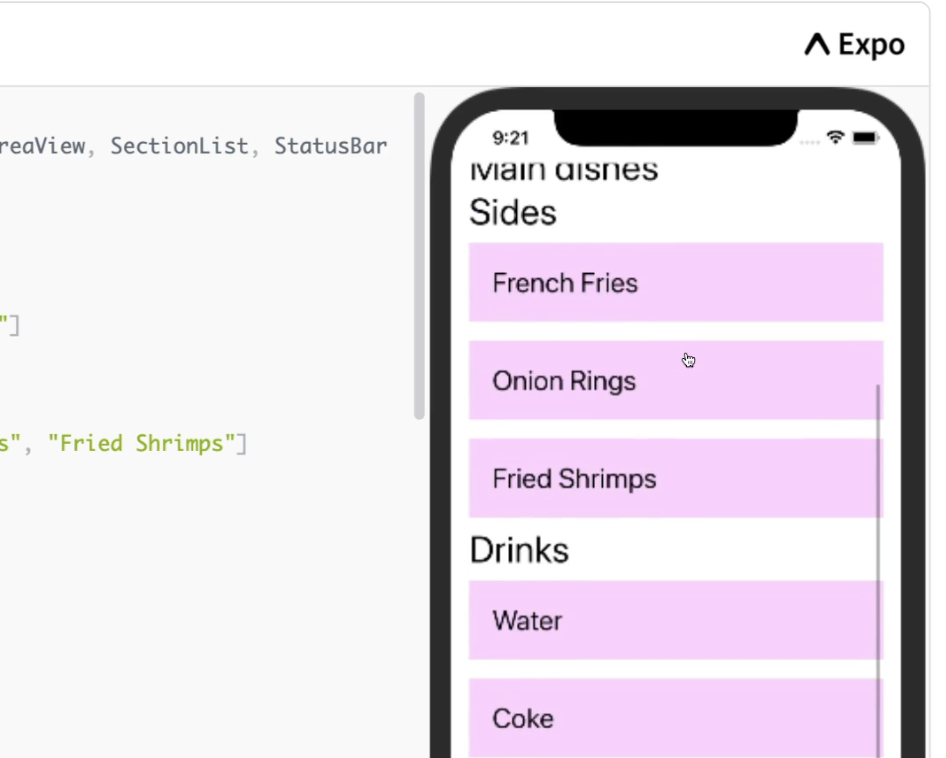Click the cellular signal dots icon
This screenshot has height=758, width=946.
(810, 142)
